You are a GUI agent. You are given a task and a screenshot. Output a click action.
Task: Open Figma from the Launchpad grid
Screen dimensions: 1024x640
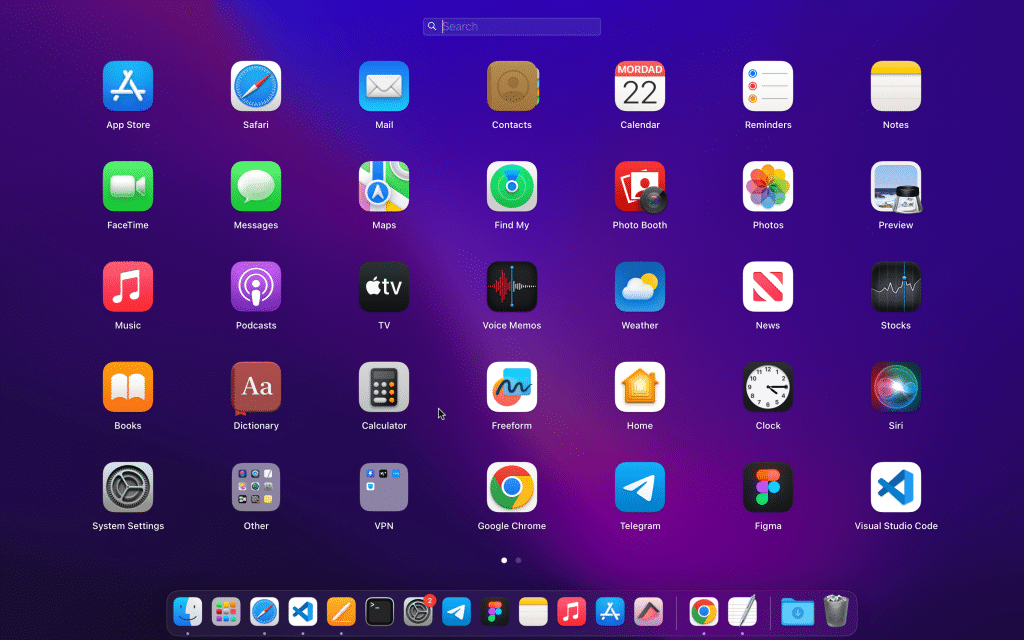(x=768, y=487)
